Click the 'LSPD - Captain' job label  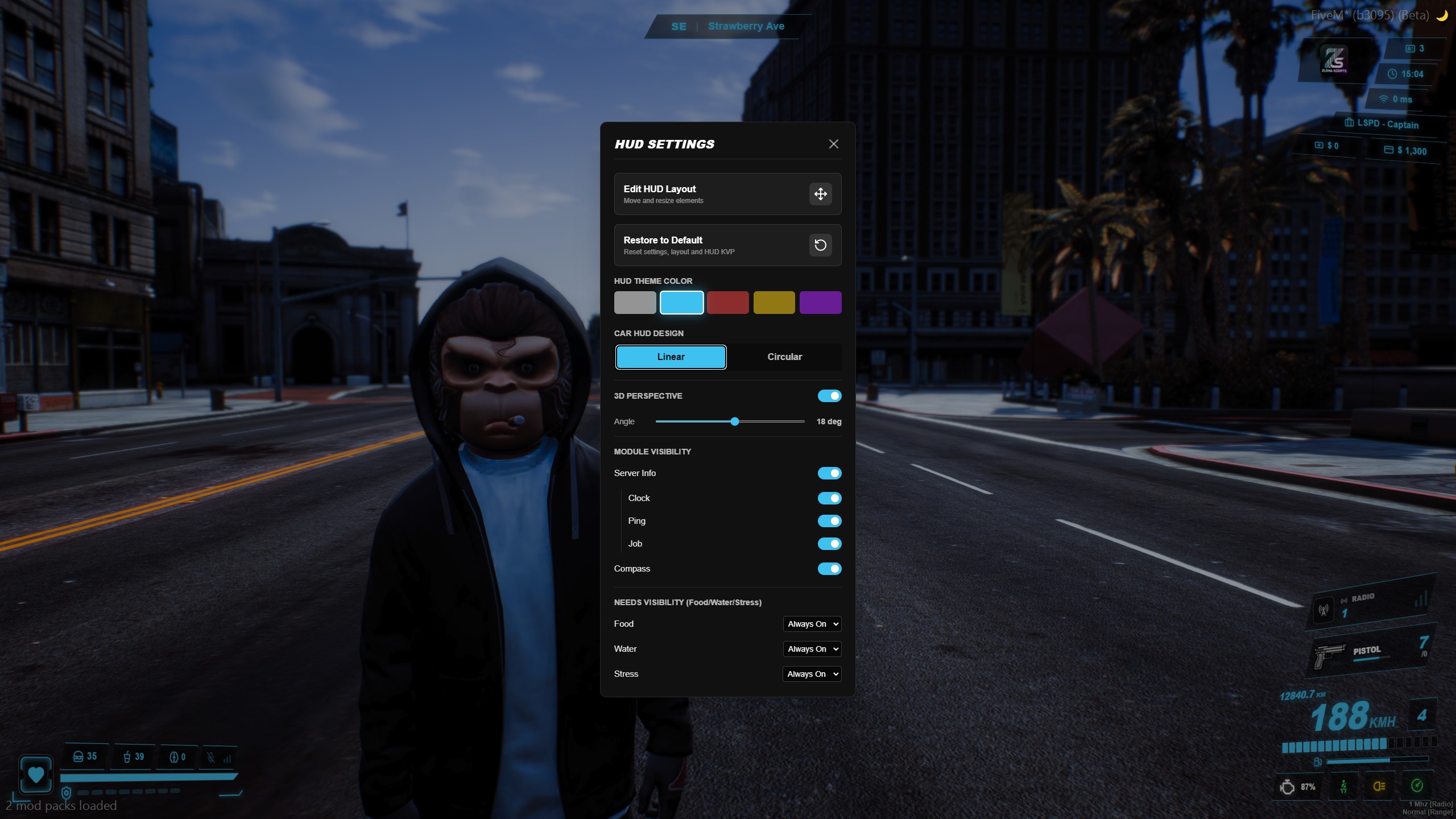coord(1388,124)
